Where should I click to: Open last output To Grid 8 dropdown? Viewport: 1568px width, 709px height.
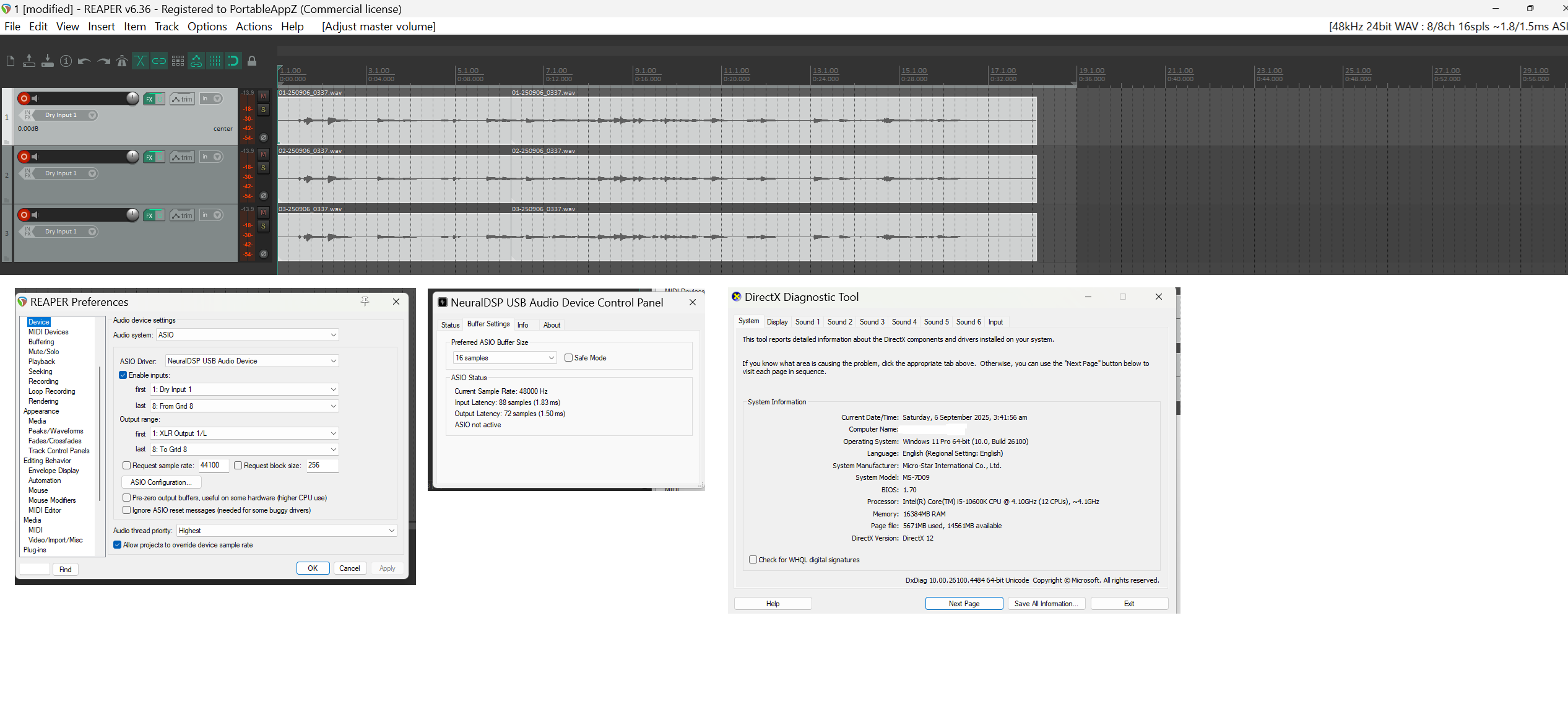tap(245, 450)
